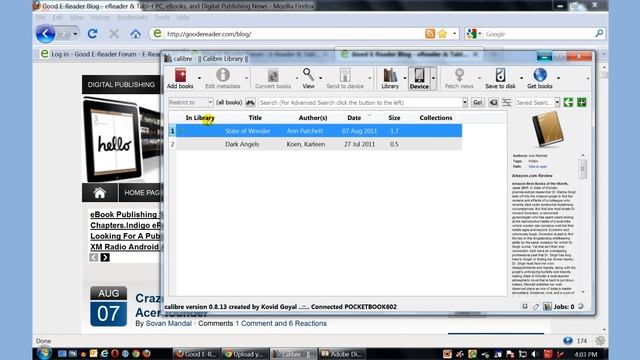Screen dimensions: 640x360
Task: Open the Get books globe icon
Action: click(x=540, y=75)
